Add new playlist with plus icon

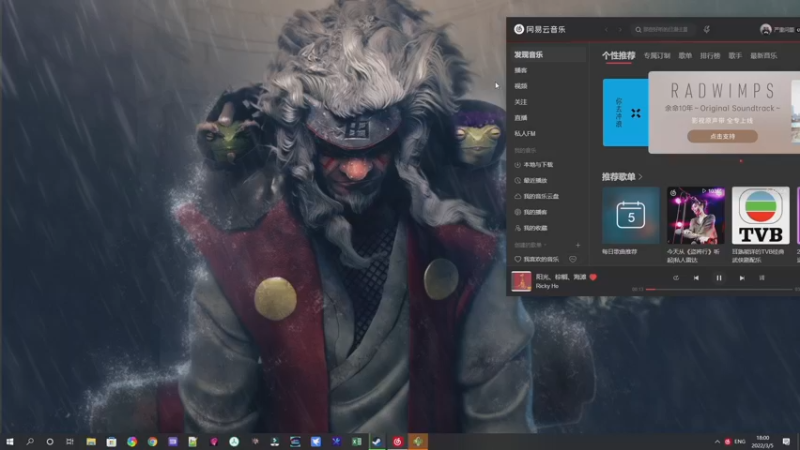(x=578, y=245)
